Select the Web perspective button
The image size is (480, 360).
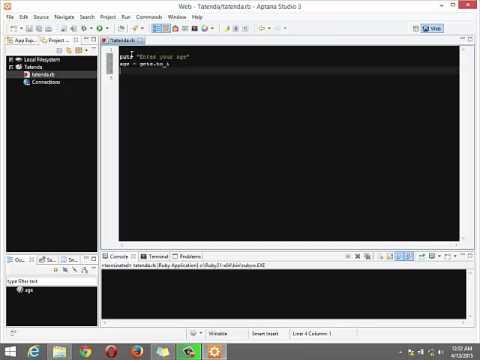(x=432, y=29)
